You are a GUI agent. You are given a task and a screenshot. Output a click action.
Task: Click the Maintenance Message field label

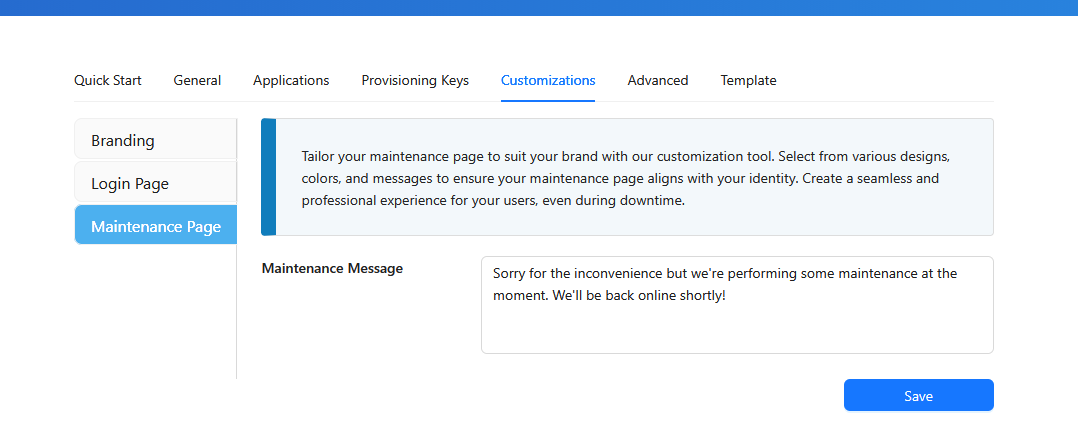(332, 268)
